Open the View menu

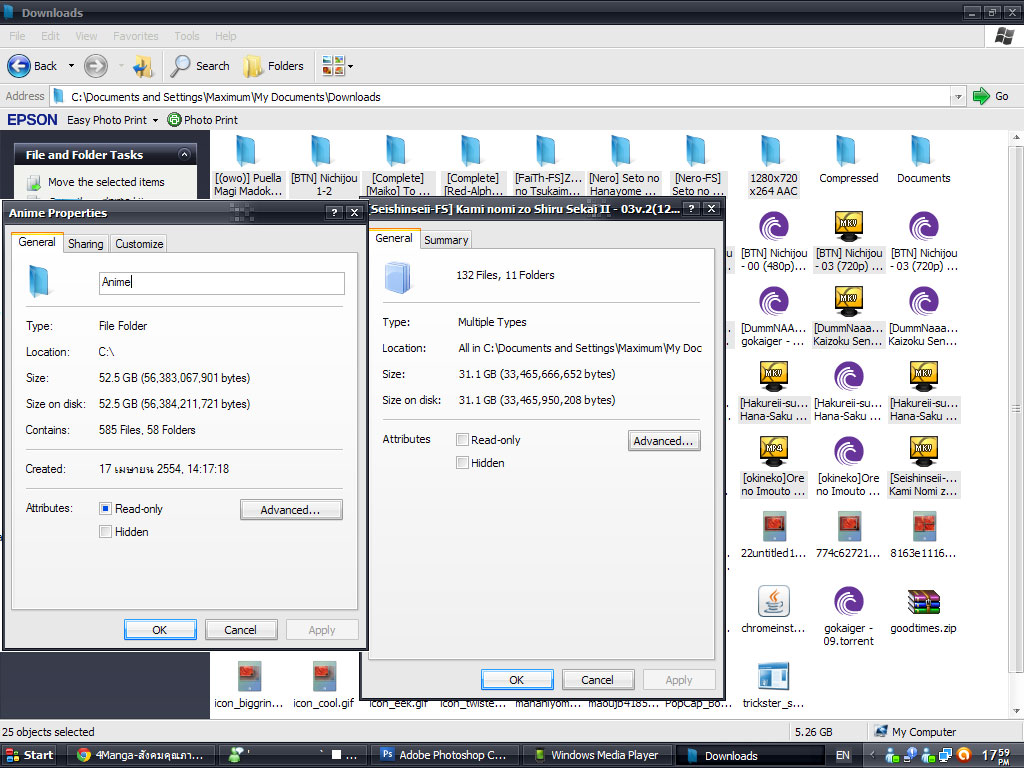[x=86, y=36]
